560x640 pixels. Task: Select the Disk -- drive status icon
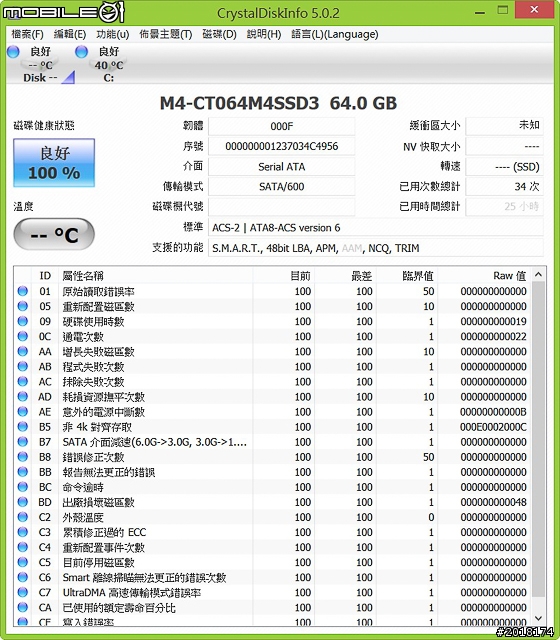40,64
